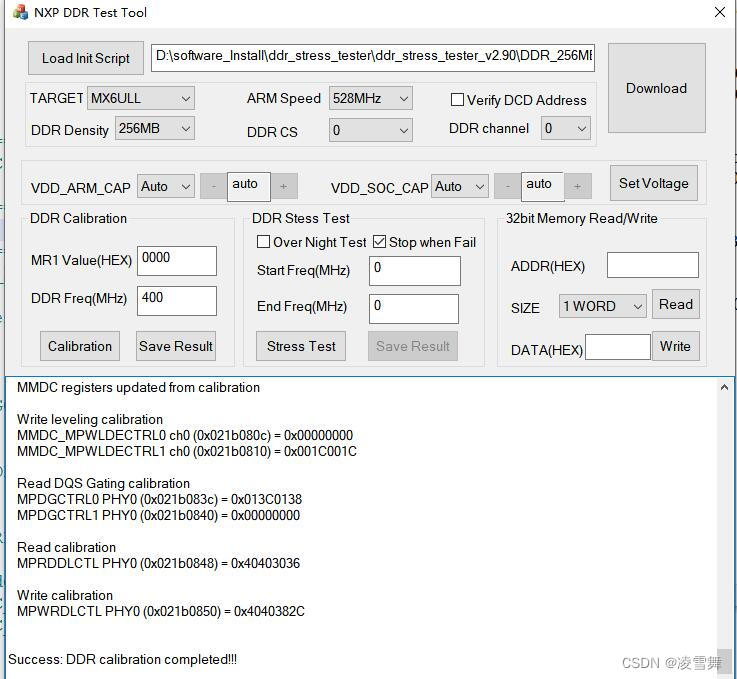Click the Set Voltage button
The width and height of the screenshot is (737, 679).
(653, 183)
